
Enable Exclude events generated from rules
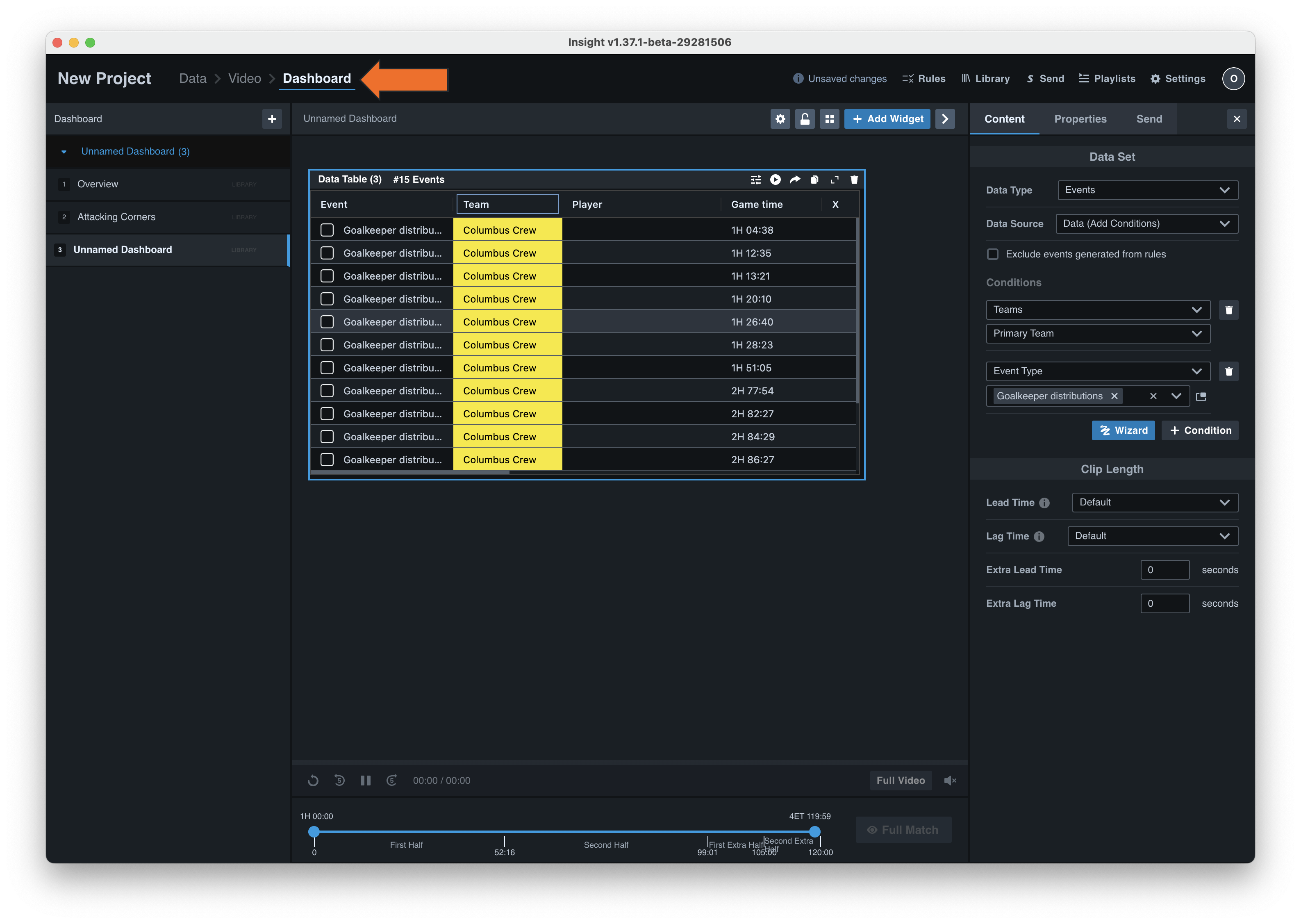pos(993,254)
